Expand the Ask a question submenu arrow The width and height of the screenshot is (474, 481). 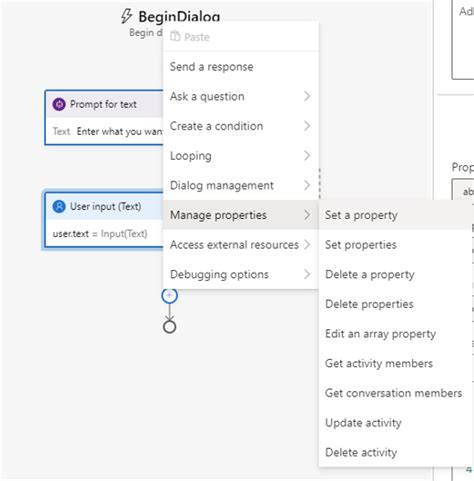click(x=307, y=96)
